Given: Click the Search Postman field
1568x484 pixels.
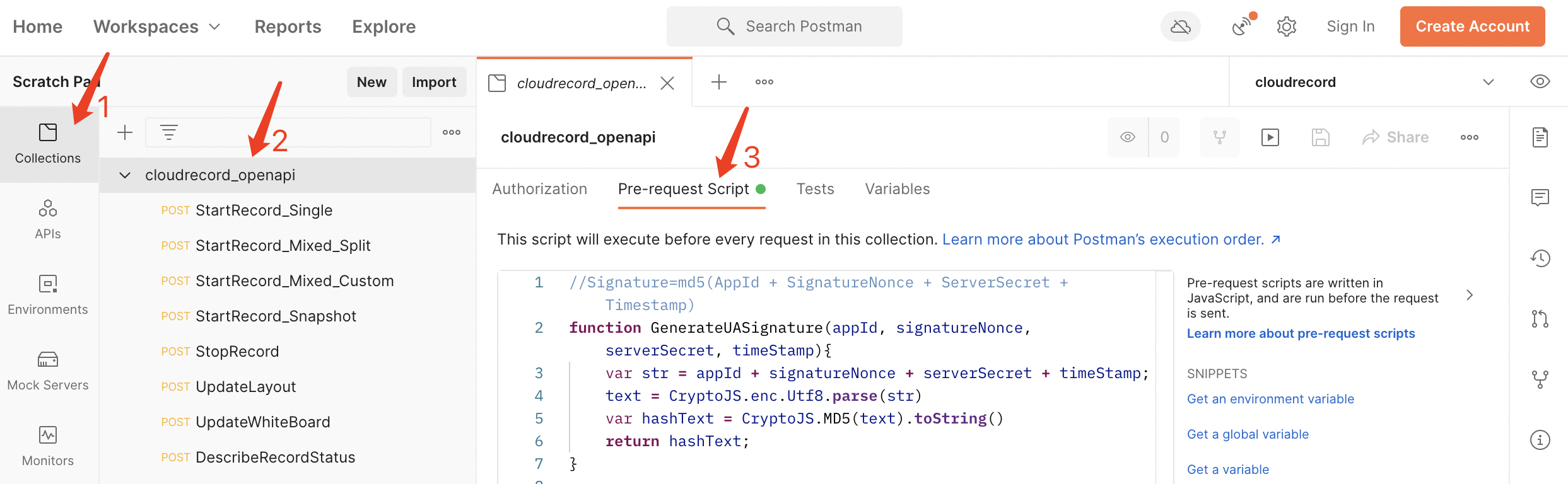Looking at the screenshot, I should (x=784, y=26).
